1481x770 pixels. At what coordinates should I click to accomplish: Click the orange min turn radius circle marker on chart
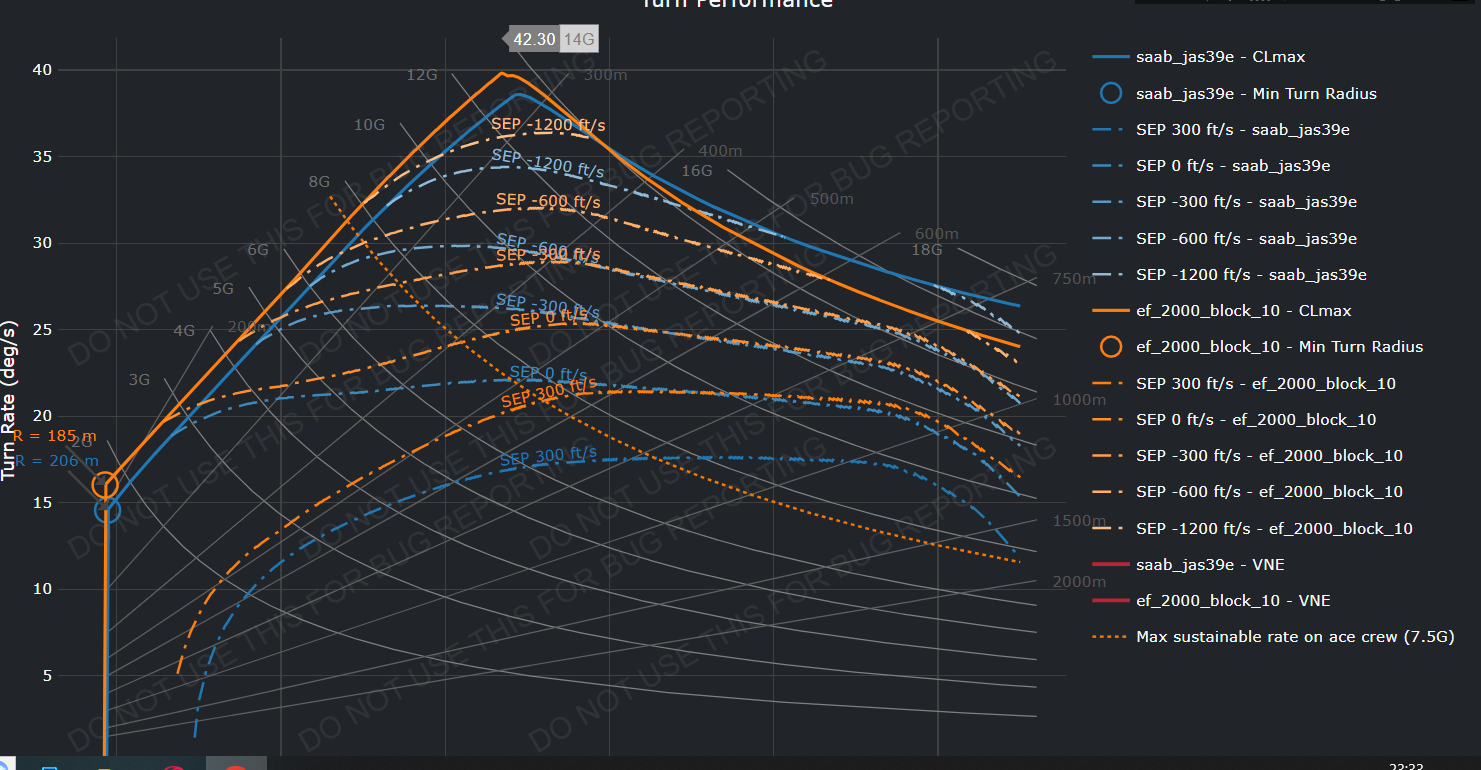tap(105, 486)
